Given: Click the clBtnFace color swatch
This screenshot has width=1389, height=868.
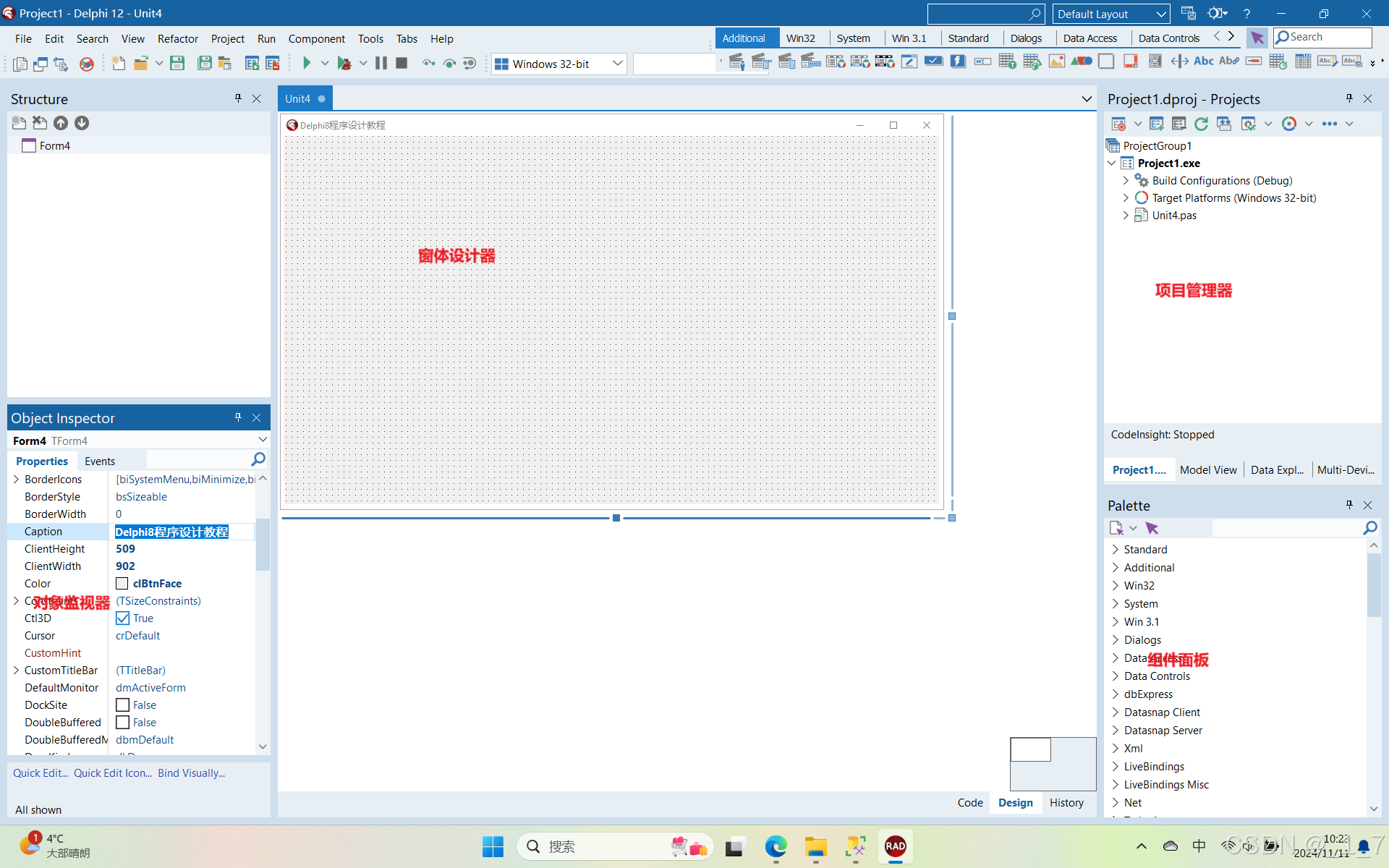Looking at the screenshot, I should click(122, 584).
